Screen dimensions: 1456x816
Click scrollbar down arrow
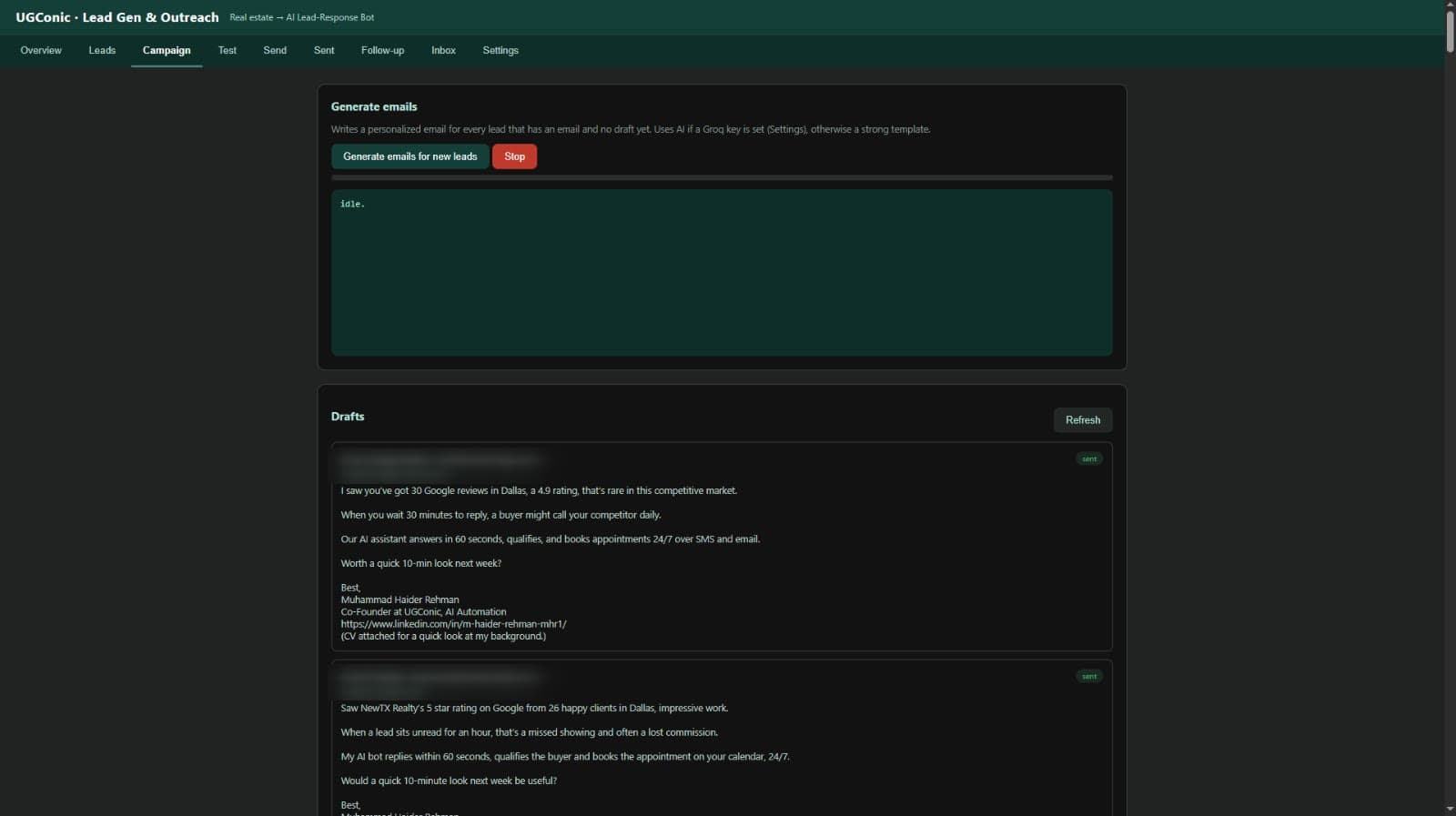[1450, 809]
